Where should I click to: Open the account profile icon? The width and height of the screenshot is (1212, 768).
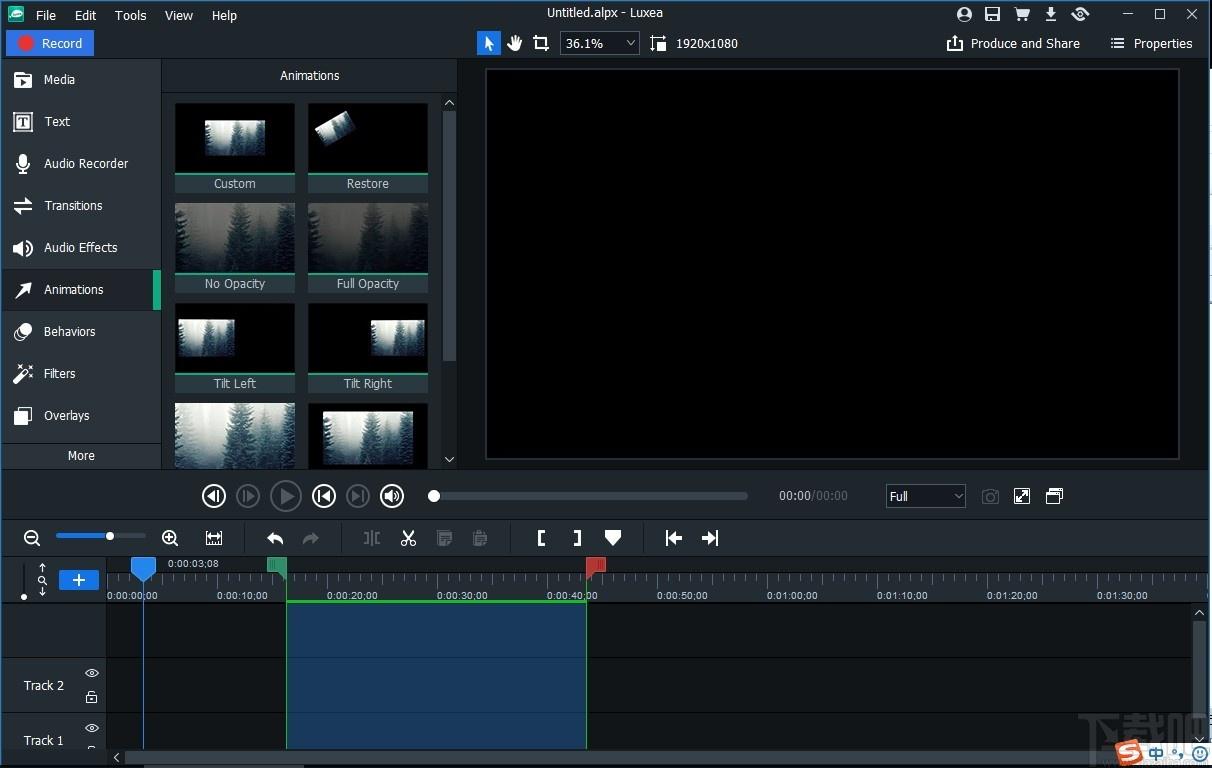click(x=964, y=14)
